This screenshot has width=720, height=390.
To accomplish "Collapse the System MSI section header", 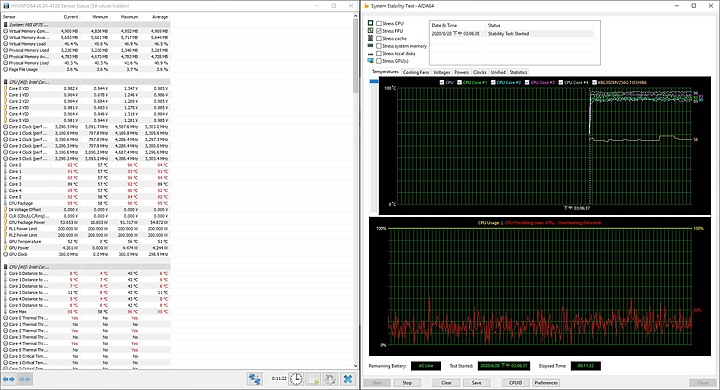I will [87, 24].
